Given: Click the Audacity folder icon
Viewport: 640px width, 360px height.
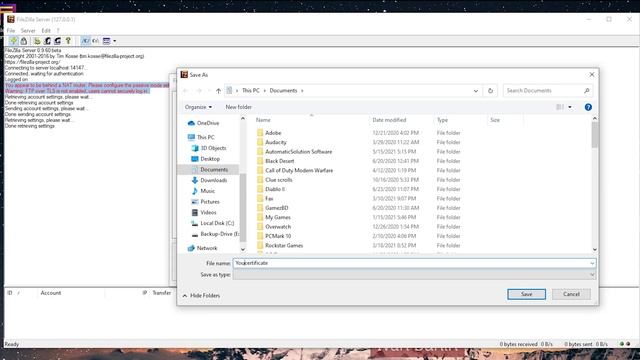Looking at the screenshot, I should click(260, 142).
